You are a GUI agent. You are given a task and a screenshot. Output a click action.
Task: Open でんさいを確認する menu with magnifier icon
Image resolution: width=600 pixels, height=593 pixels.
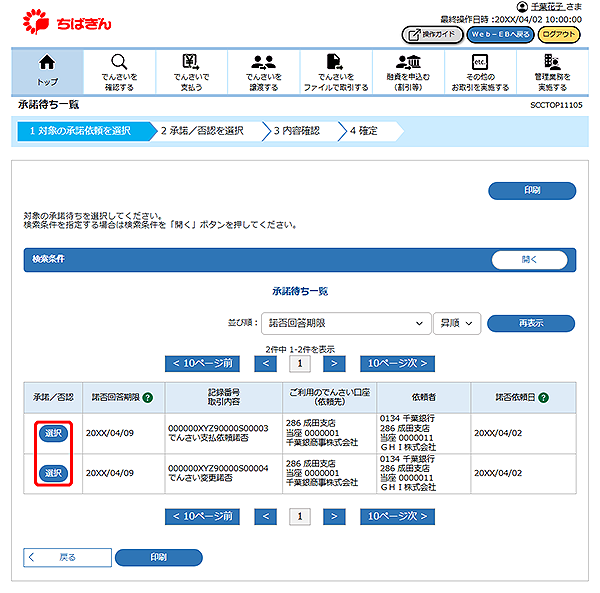(119, 70)
